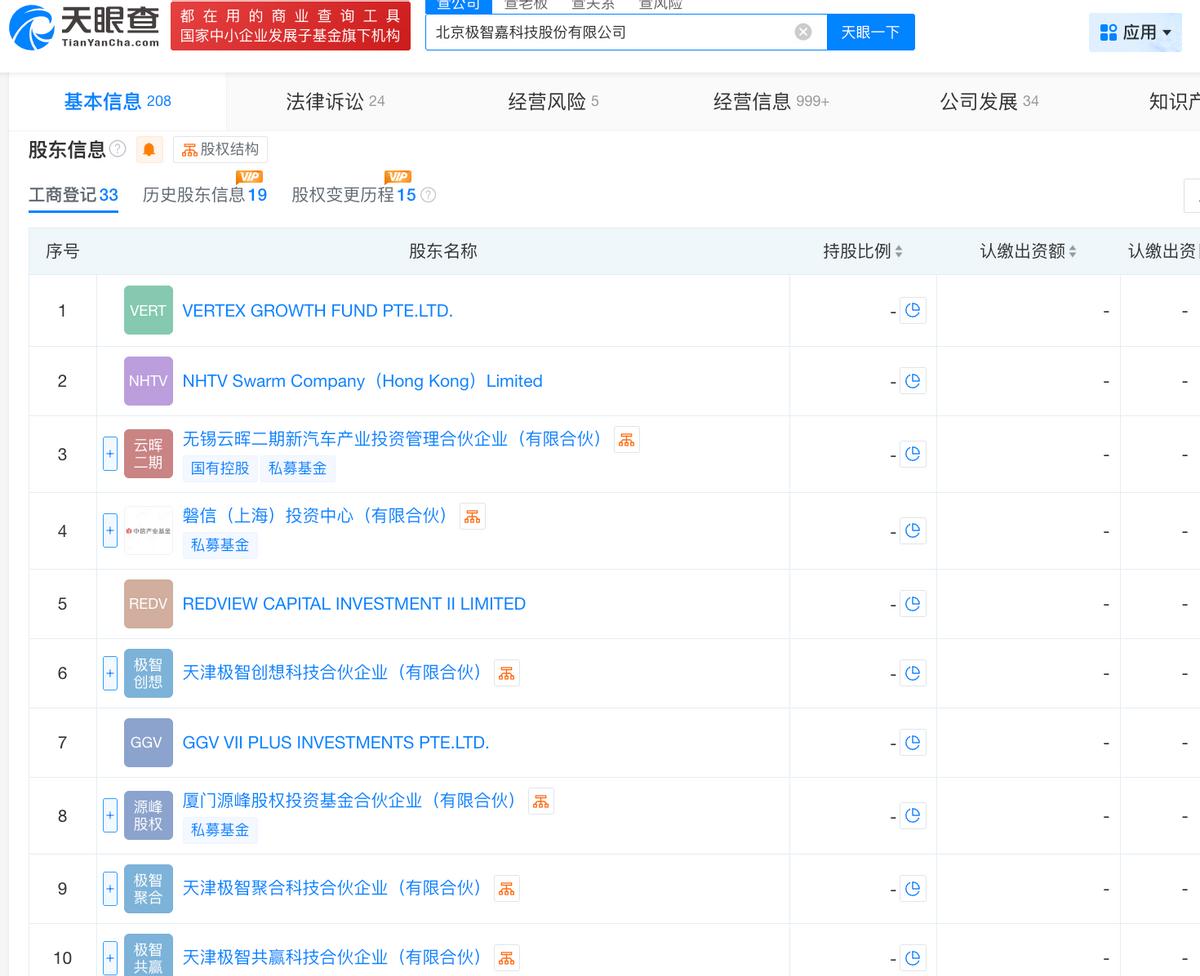1200x976 pixels.
Task: Select the 历史股东信息 sub-tab
Action: 205,195
